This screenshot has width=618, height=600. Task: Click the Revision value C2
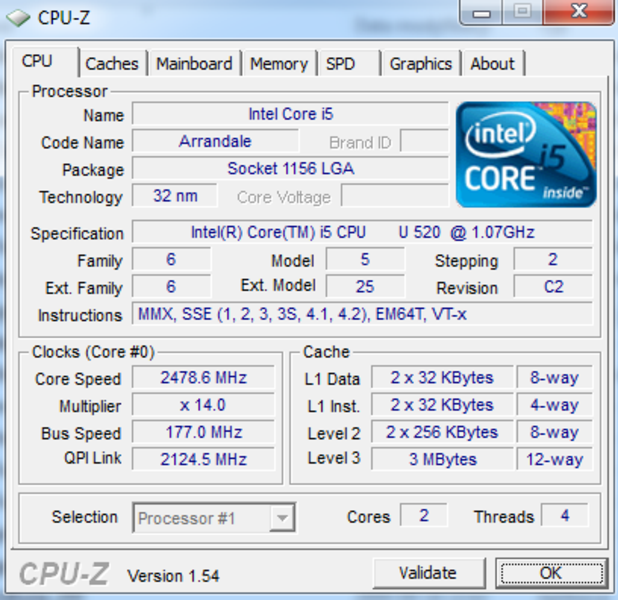click(x=553, y=287)
